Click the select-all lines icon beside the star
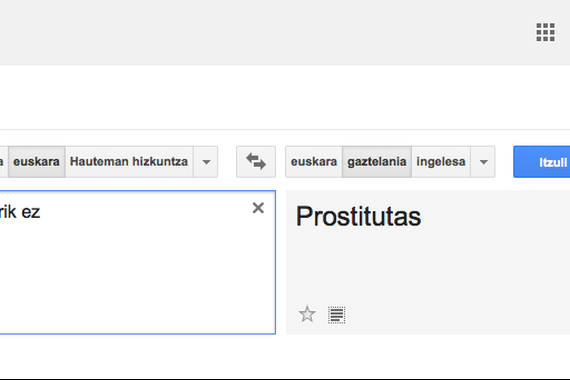The height and width of the screenshot is (380, 570). (337, 315)
